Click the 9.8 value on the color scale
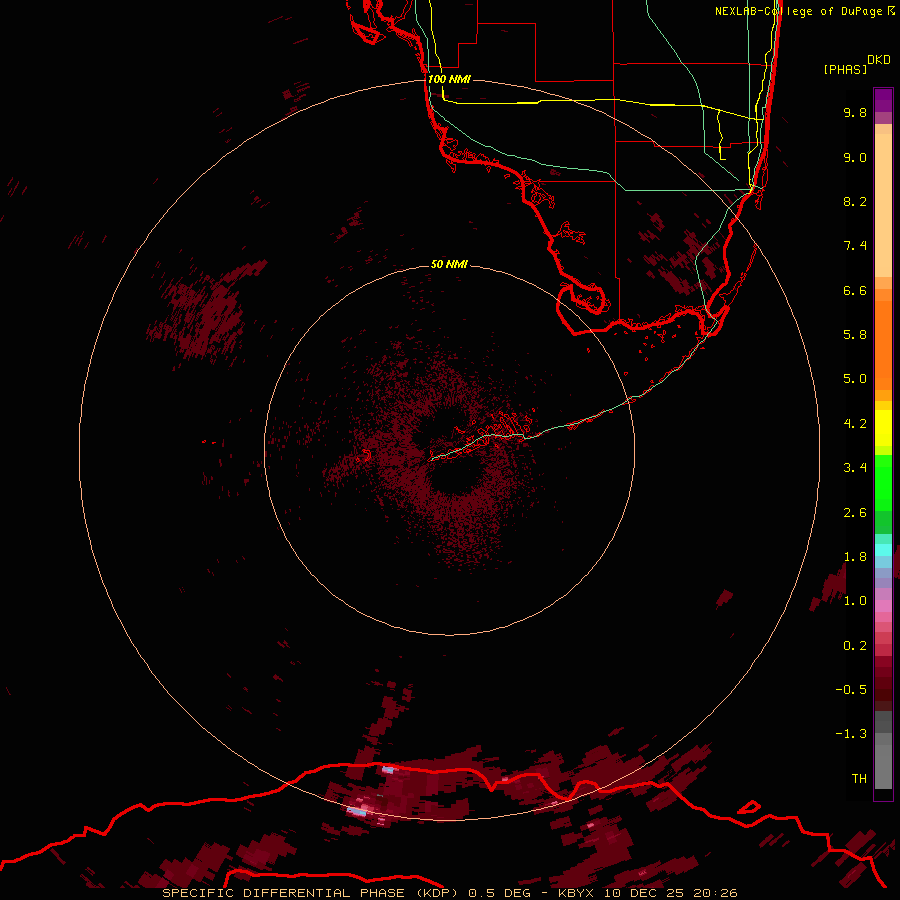This screenshot has height=900, width=900. coord(855,112)
